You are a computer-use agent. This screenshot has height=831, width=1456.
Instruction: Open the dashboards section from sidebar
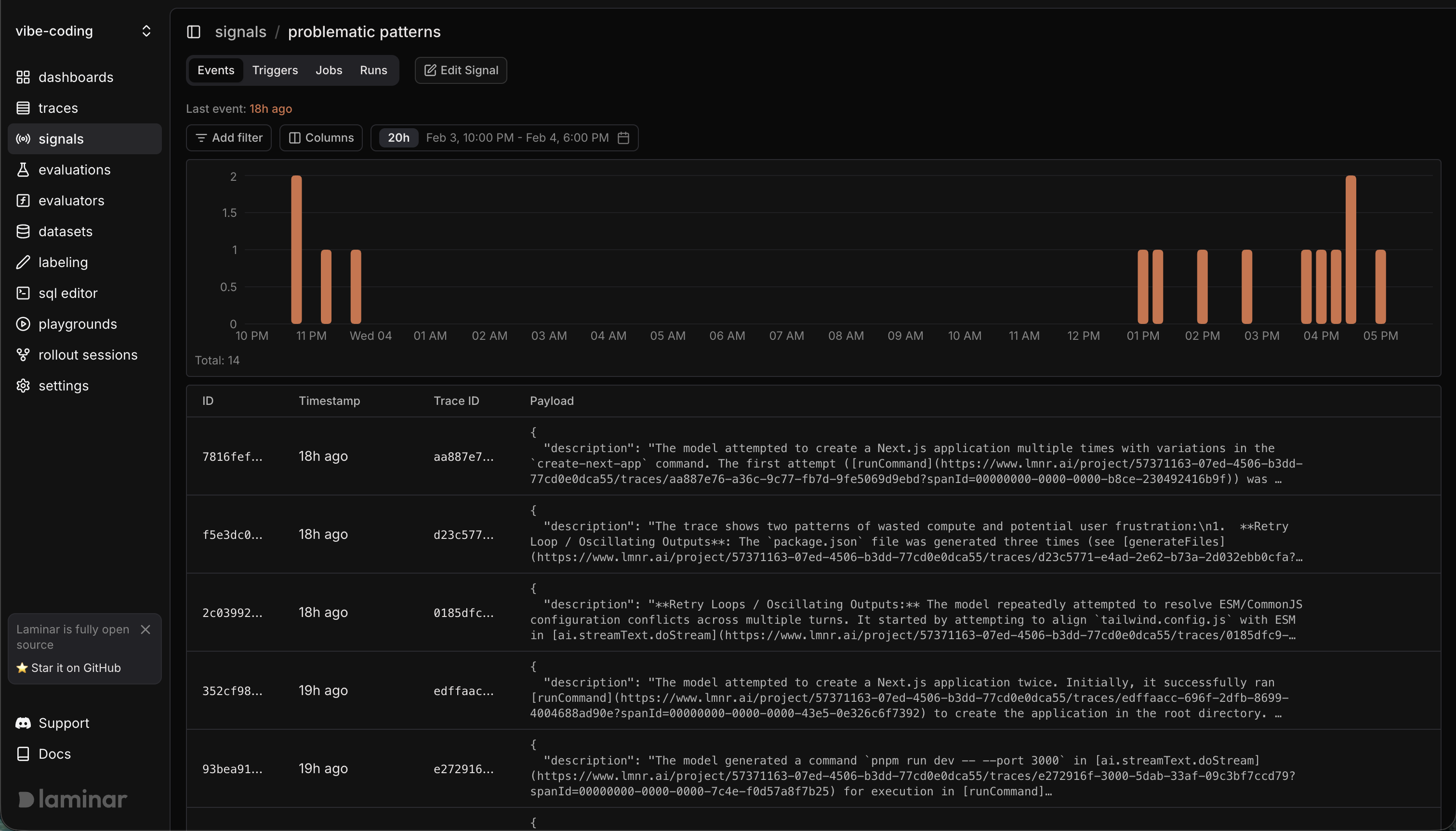tap(76, 77)
